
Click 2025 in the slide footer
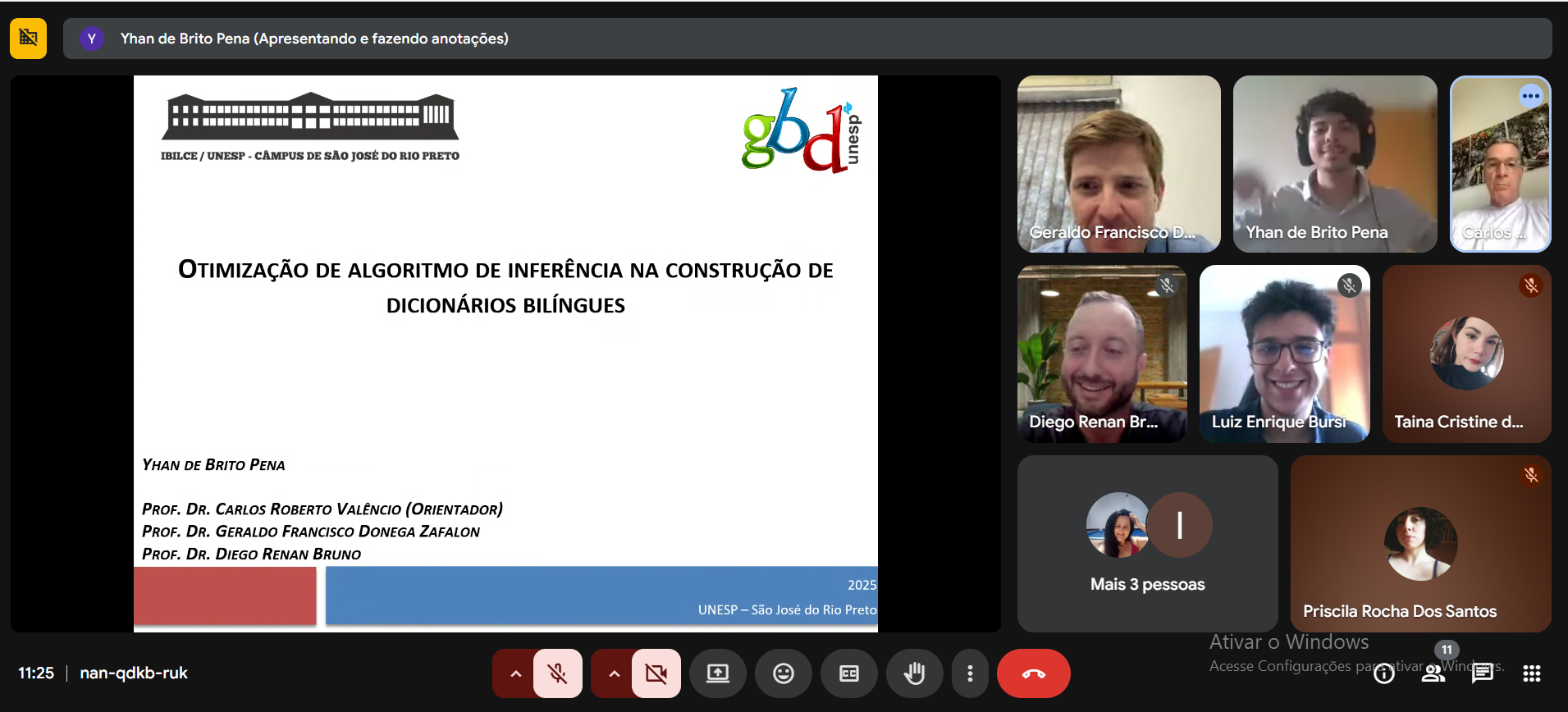[862, 585]
